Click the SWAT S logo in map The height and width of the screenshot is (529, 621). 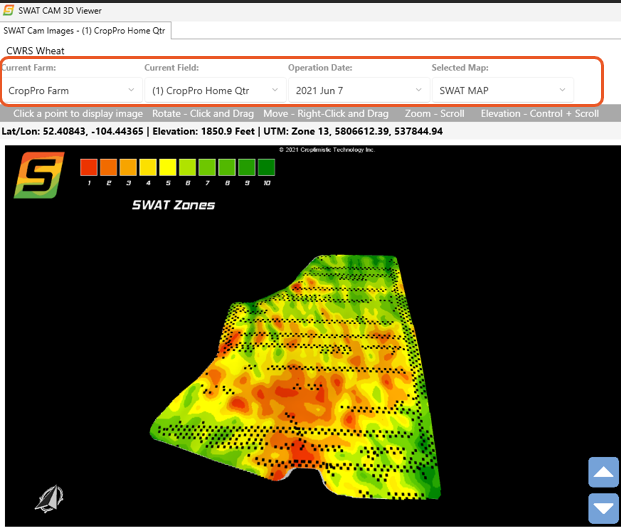click(x=39, y=175)
